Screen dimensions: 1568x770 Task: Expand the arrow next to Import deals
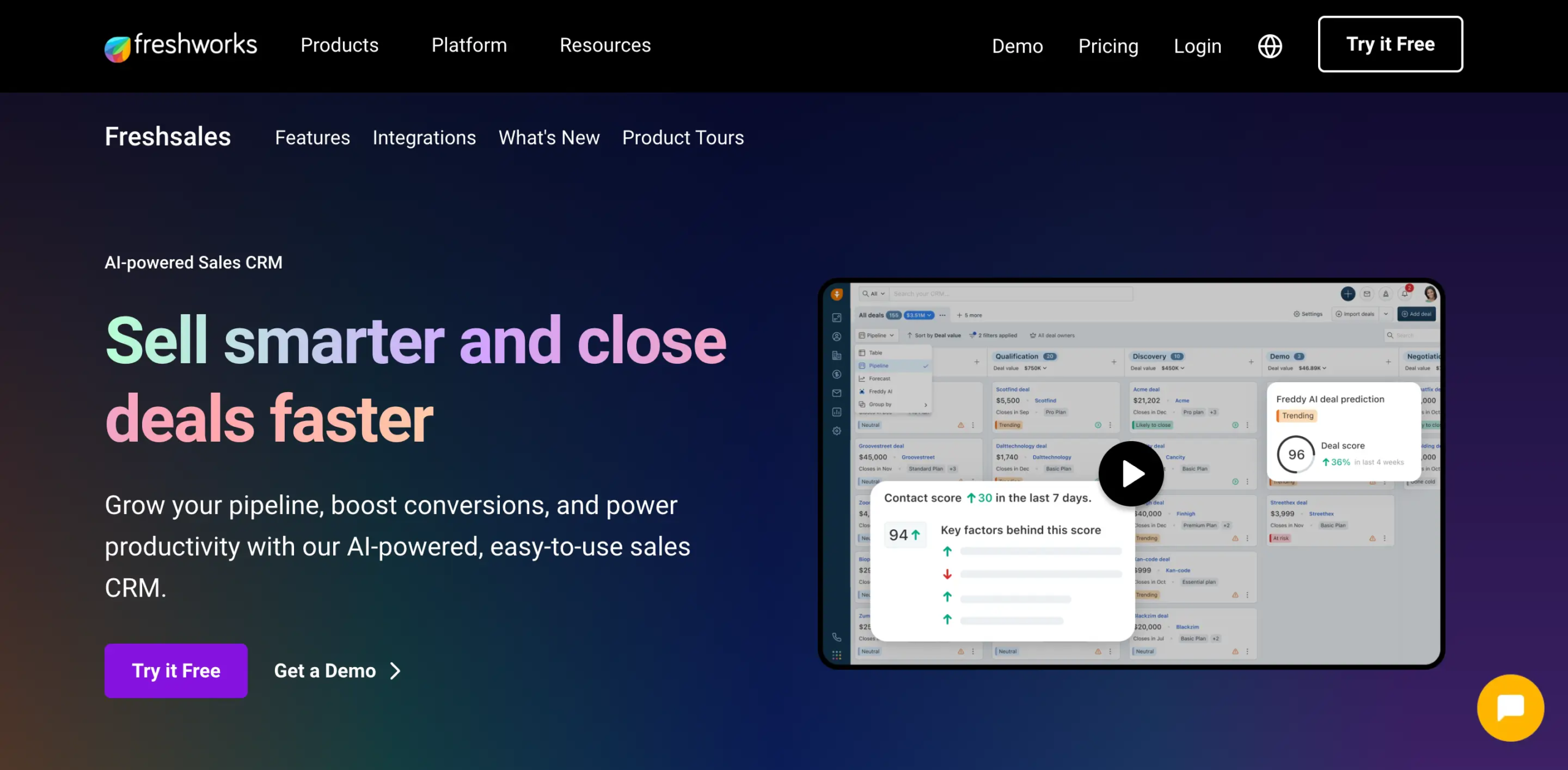[1385, 314]
